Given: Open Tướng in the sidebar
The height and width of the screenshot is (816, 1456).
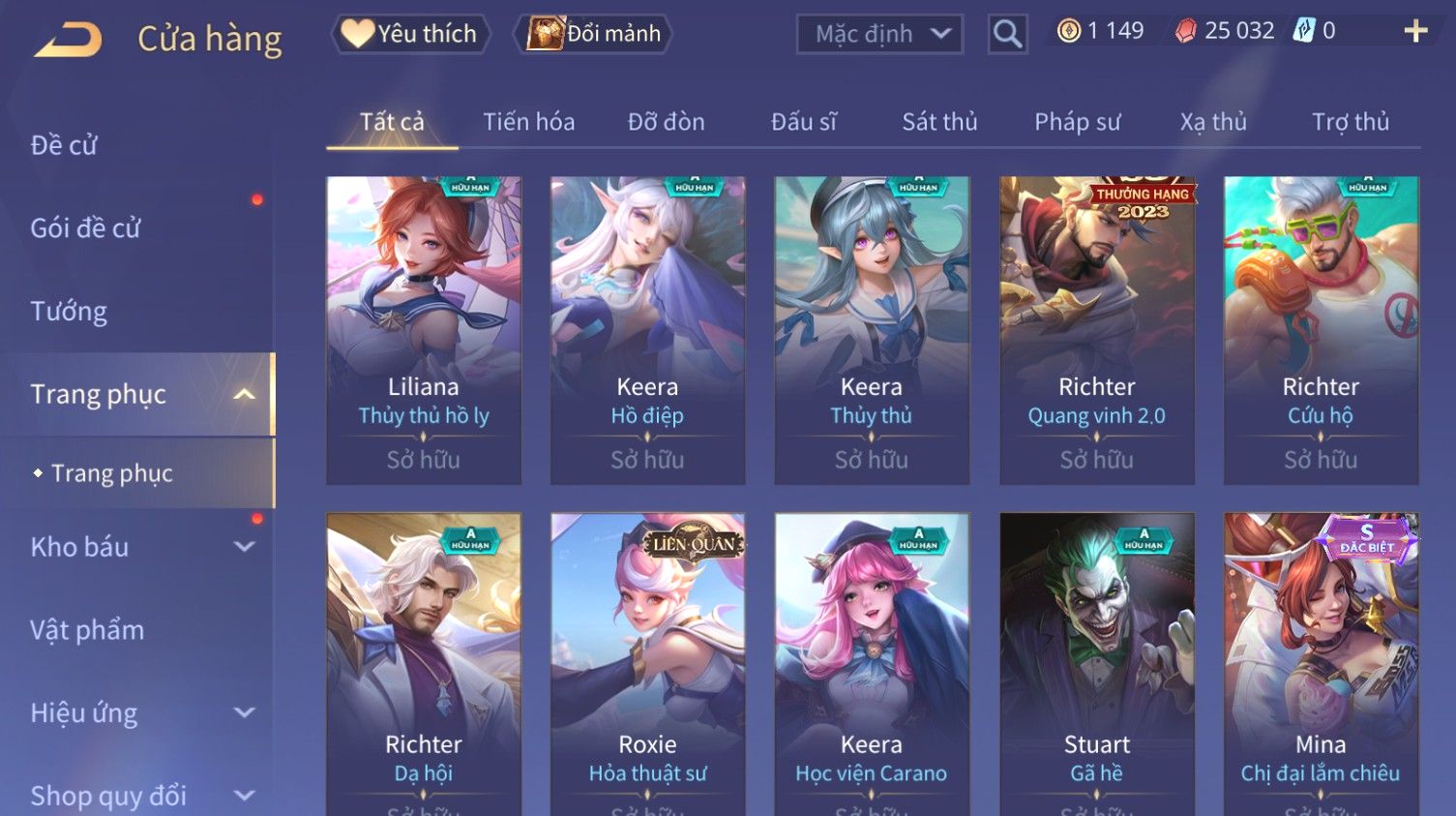Looking at the screenshot, I should 69,312.
